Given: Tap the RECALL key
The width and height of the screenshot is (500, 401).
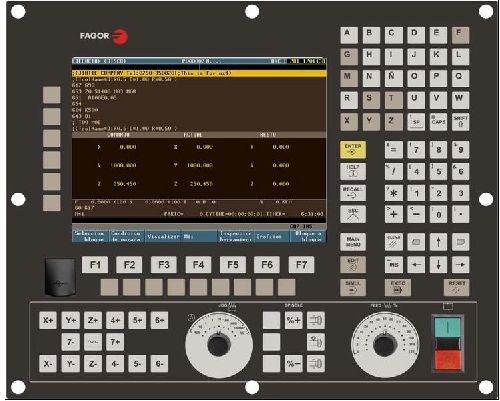Looking at the screenshot, I should tap(353, 193).
